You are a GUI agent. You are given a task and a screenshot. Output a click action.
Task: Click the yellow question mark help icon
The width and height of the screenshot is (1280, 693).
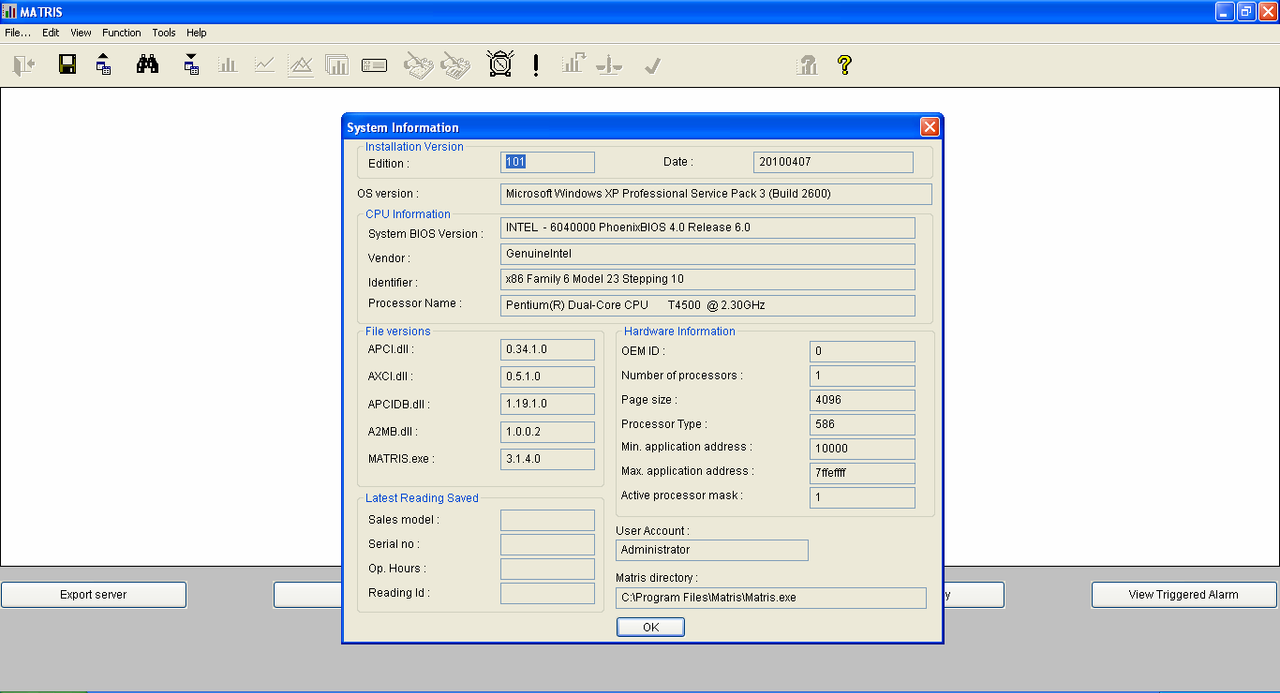[x=845, y=65]
